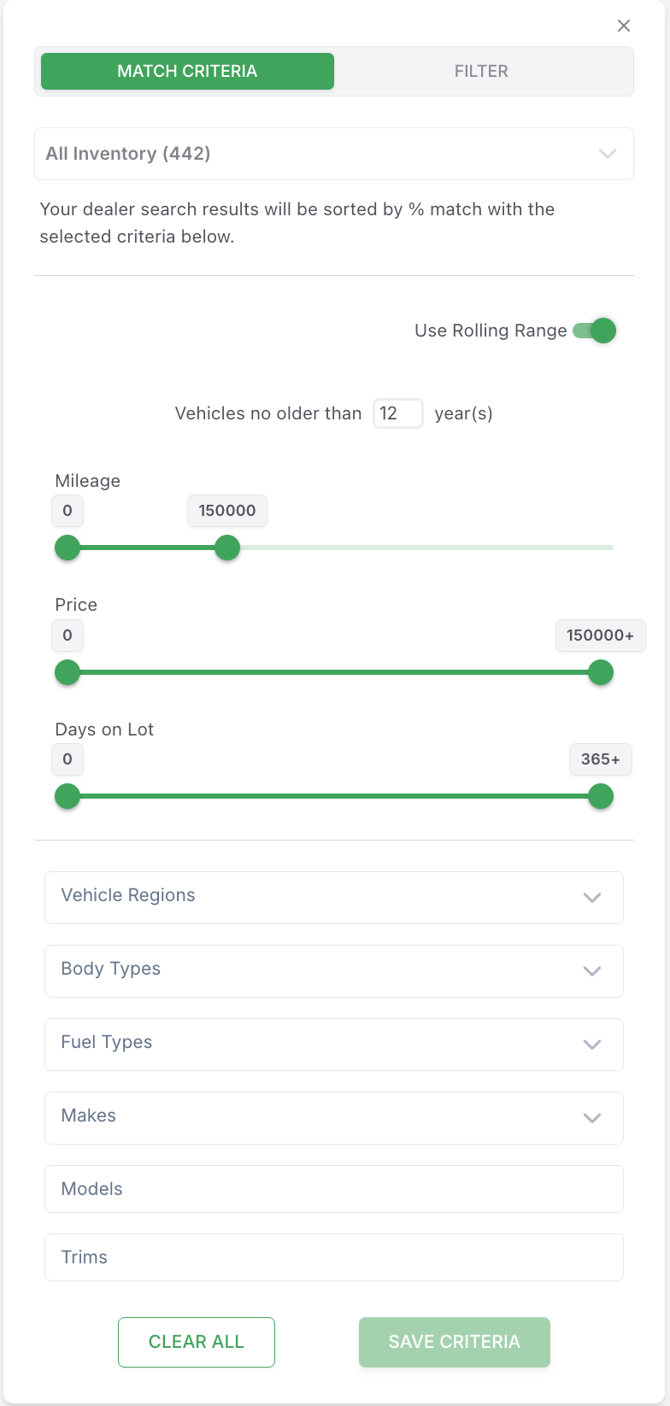
Task: Click the Mileage minimum slider handle
Action: point(67,548)
